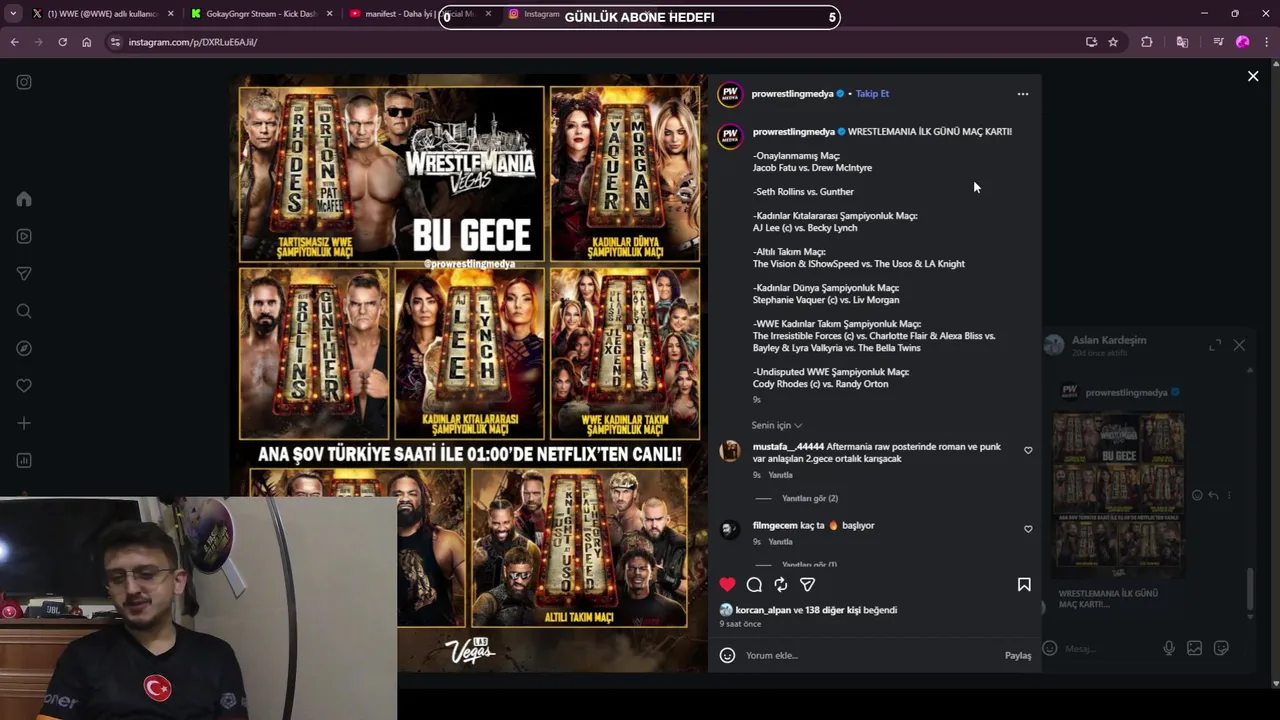
Task: Click the Instagram logo at the sidebar top
Action: point(24,82)
